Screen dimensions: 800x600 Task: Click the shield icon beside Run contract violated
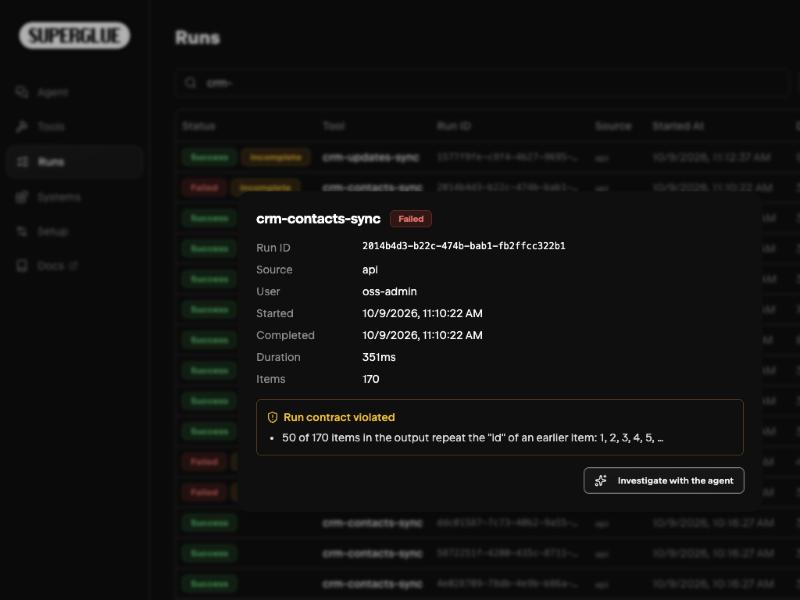pos(272,417)
